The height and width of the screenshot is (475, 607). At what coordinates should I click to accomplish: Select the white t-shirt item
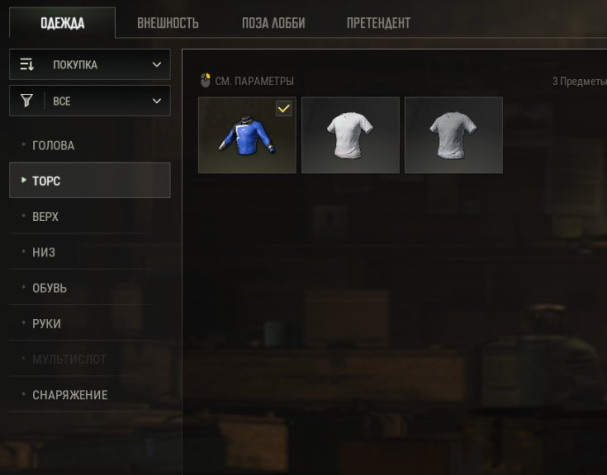pos(350,135)
